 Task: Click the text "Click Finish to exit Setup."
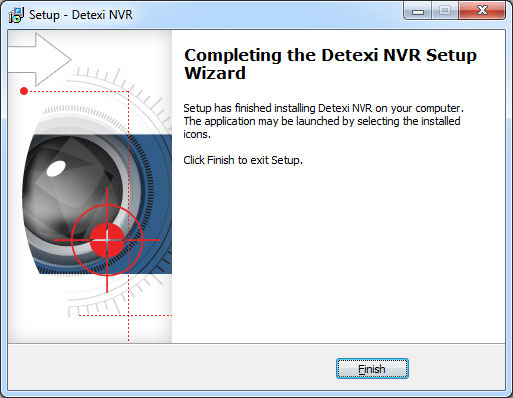[243, 160]
